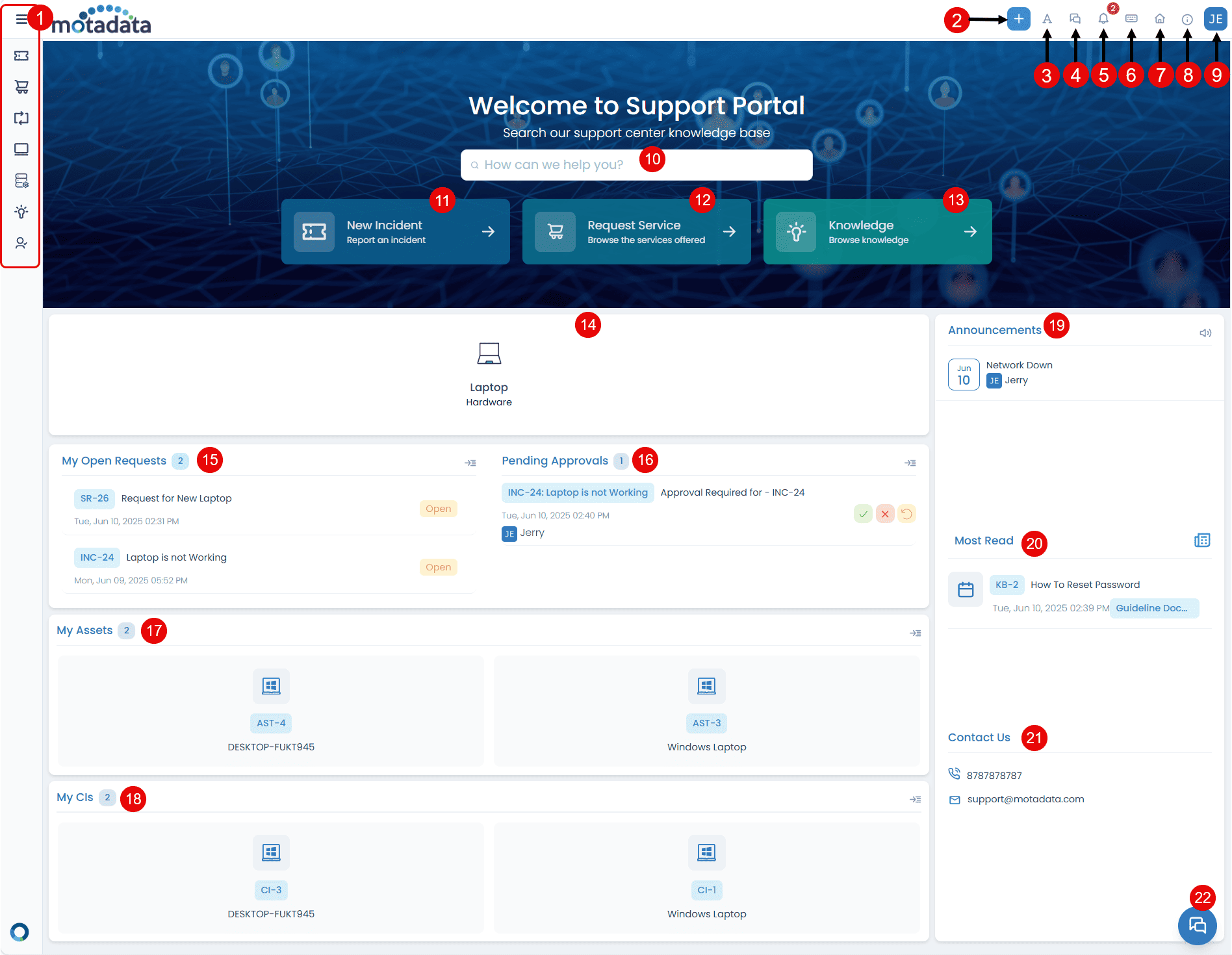Toggle the hamburger menu in the header
Screen dimensions: 1232x955
[21, 19]
